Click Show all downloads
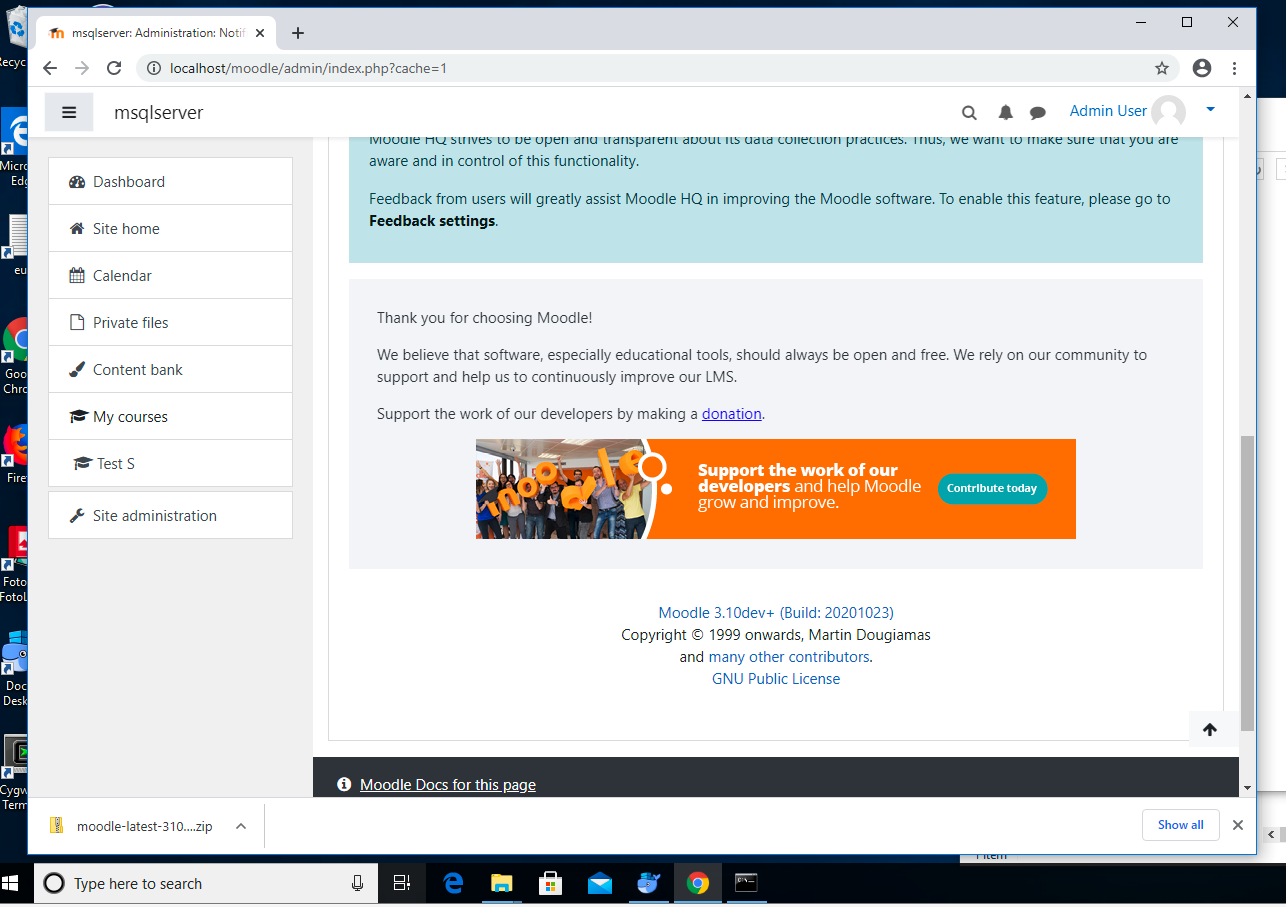 coord(1181,825)
